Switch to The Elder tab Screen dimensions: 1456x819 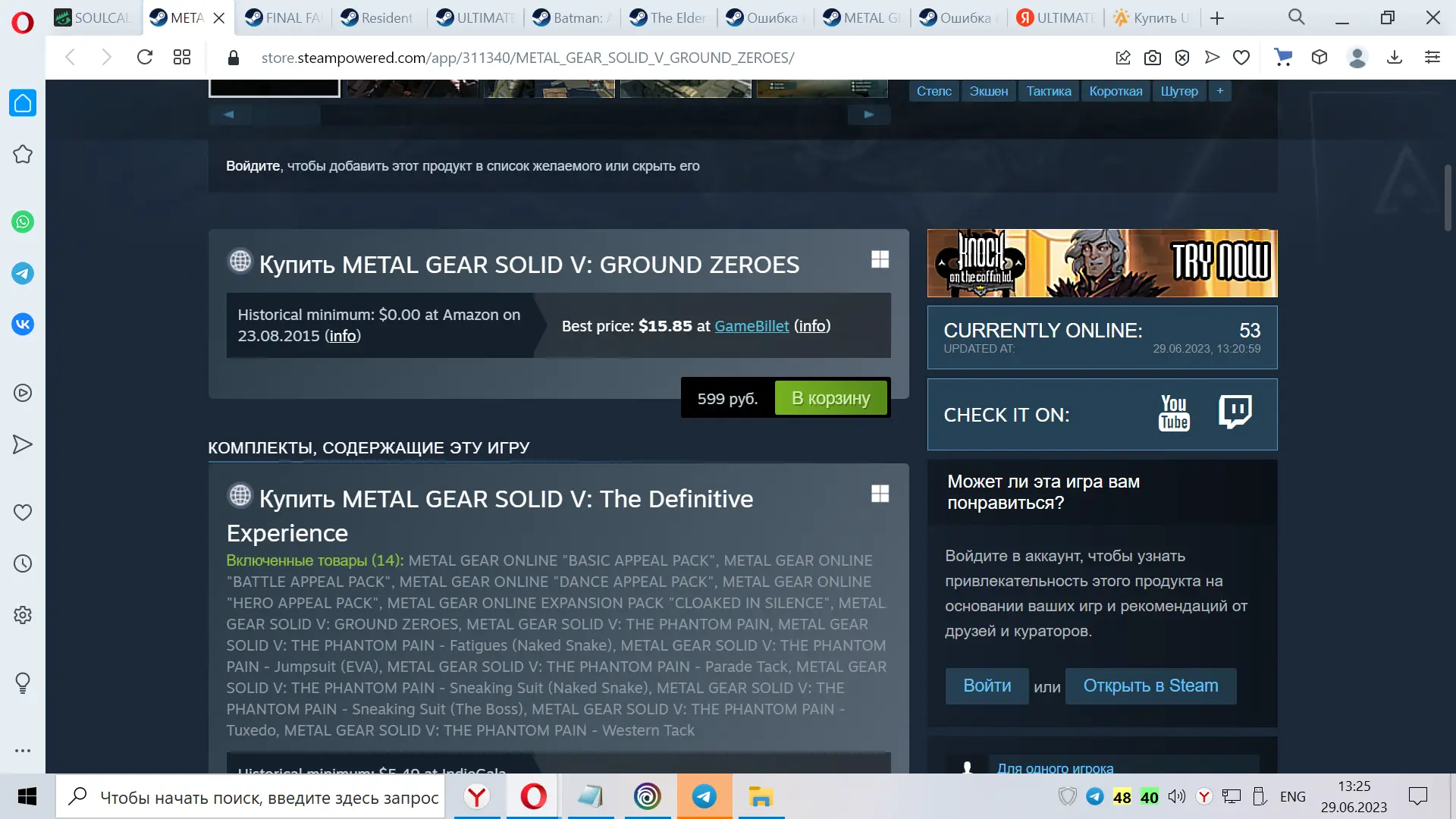(669, 18)
